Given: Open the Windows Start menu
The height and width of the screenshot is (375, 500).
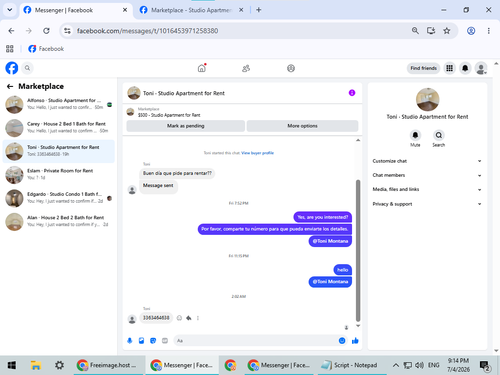Looking at the screenshot, I should 12,365.
